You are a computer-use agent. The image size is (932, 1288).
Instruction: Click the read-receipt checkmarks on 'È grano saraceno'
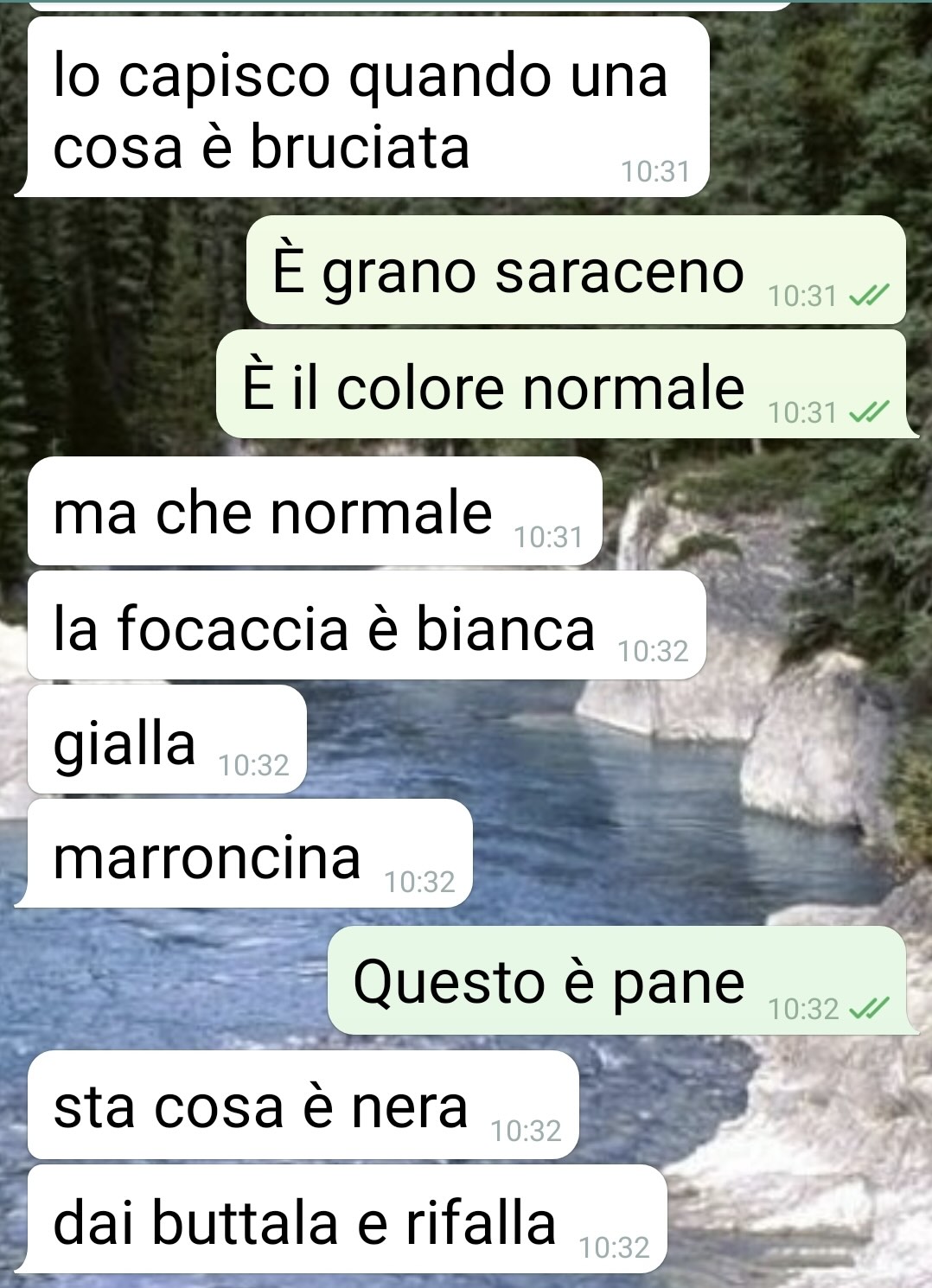point(868,296)
